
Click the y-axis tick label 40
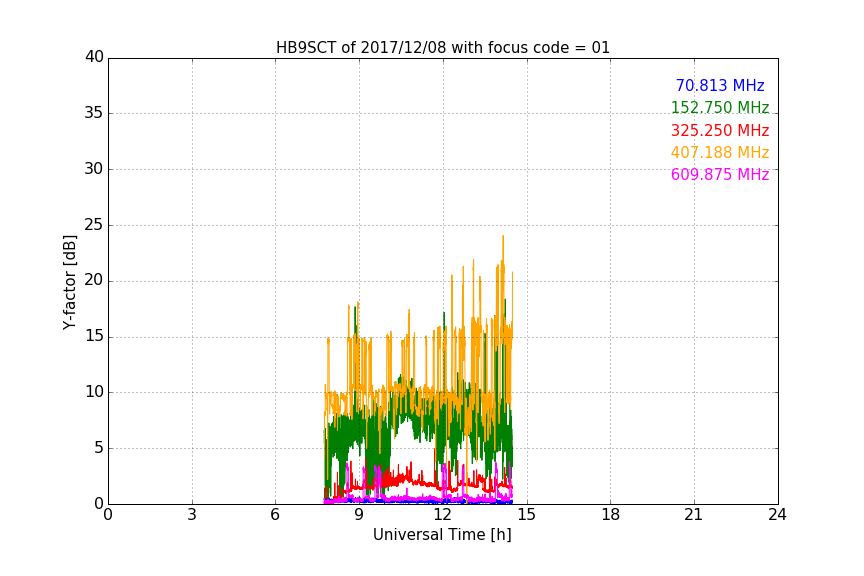(94, 57)
